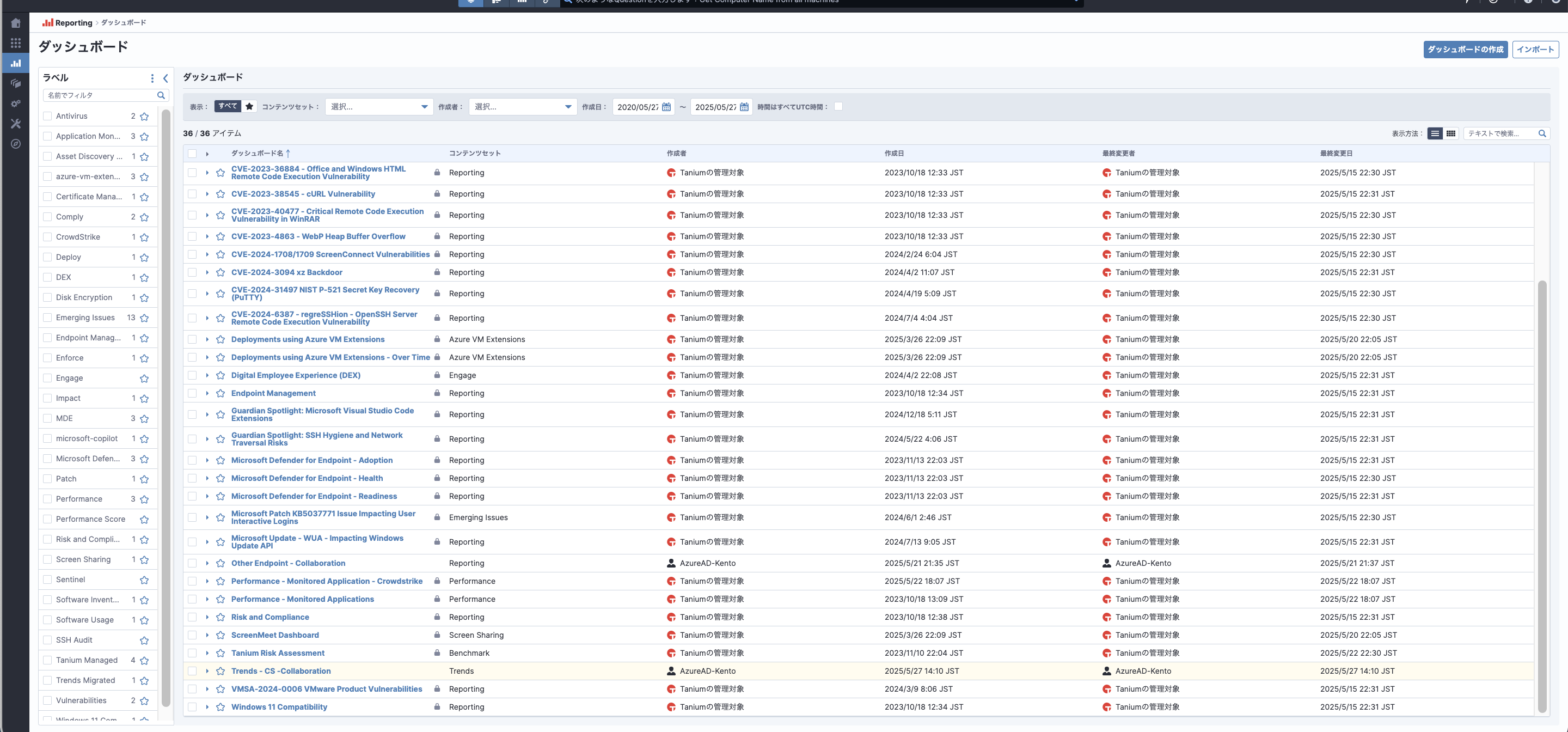Check the Emerging Issues label checkbox
This screenshot has height=732, width=1568.
pyautogui.click(x=47, y=318)
